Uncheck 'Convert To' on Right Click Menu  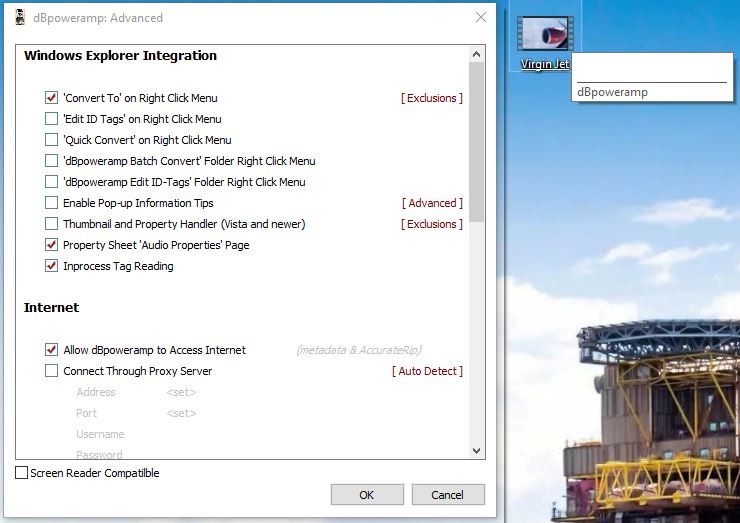click(52, 98)
